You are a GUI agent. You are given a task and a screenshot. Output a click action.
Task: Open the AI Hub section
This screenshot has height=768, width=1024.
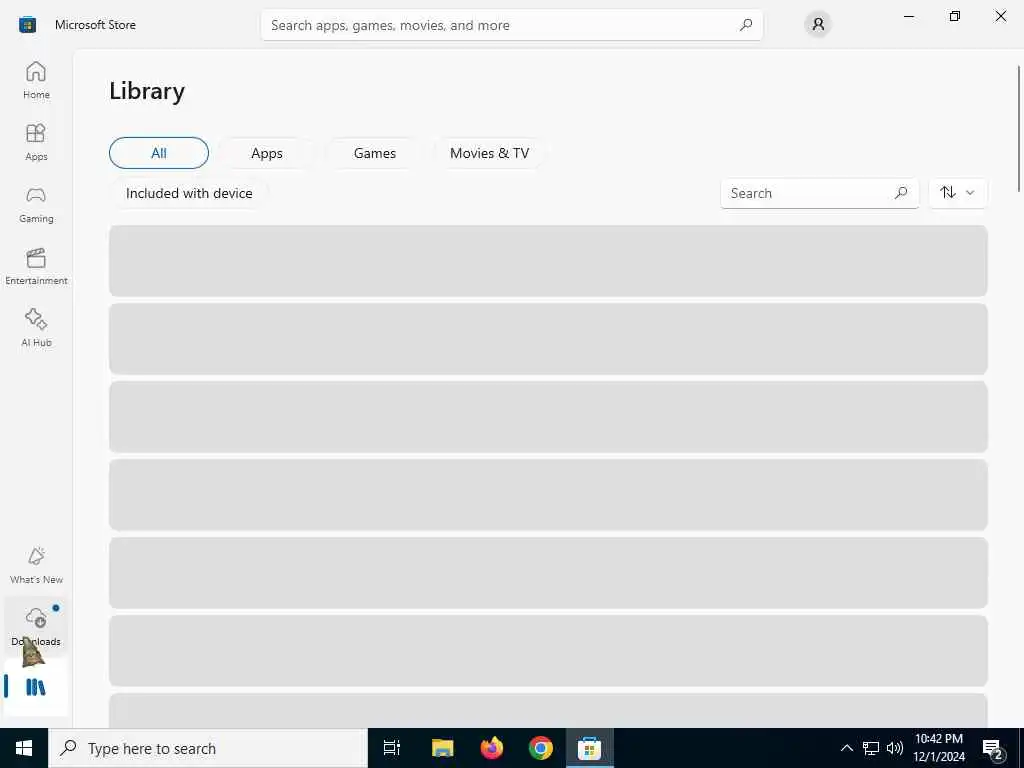36,328
